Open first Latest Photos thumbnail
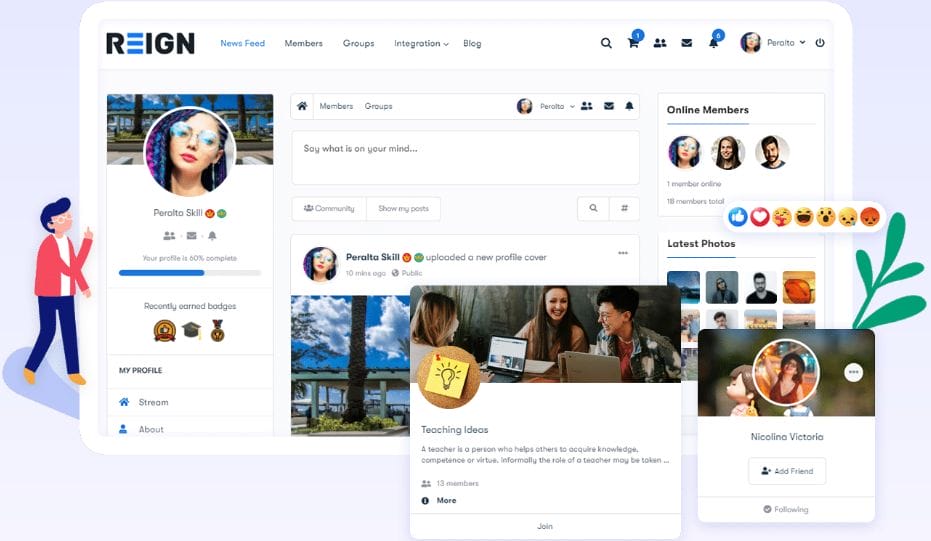 coord(683,287)
